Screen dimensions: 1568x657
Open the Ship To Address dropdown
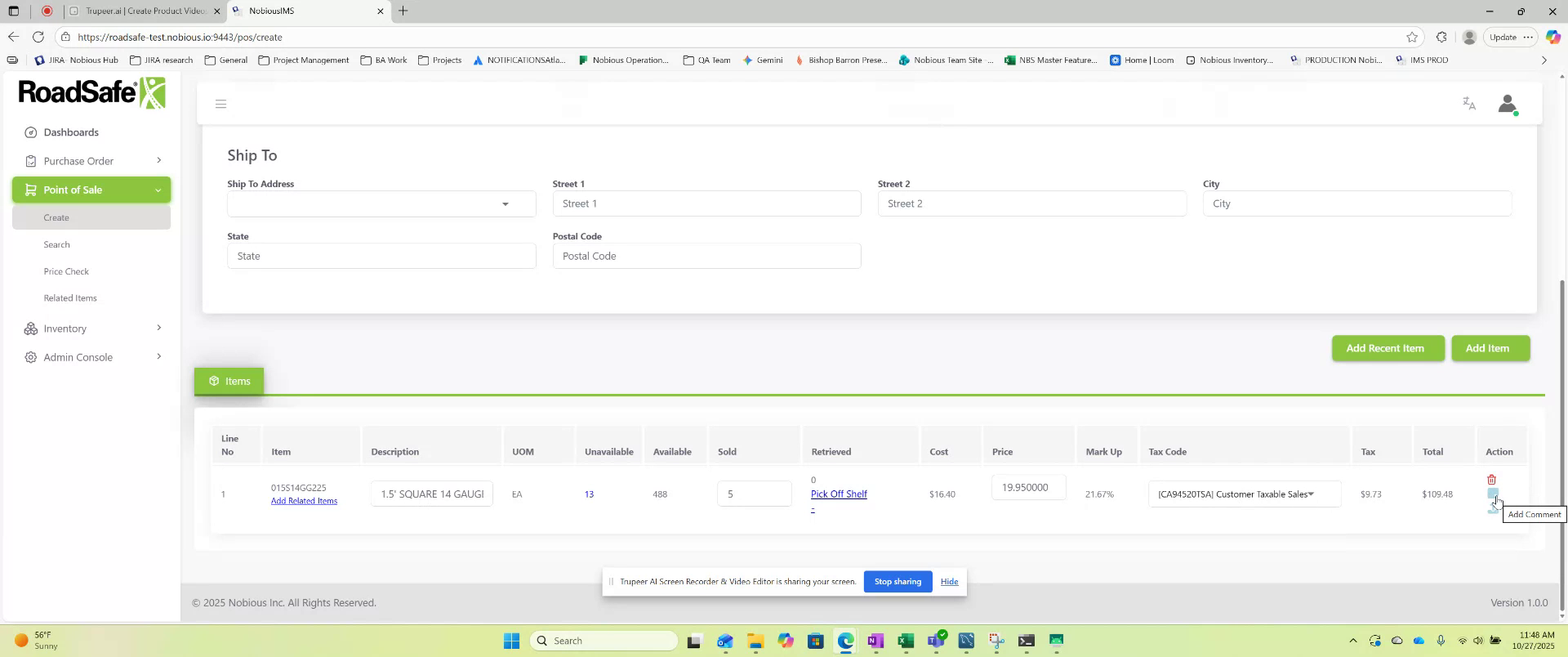point(381,203)
